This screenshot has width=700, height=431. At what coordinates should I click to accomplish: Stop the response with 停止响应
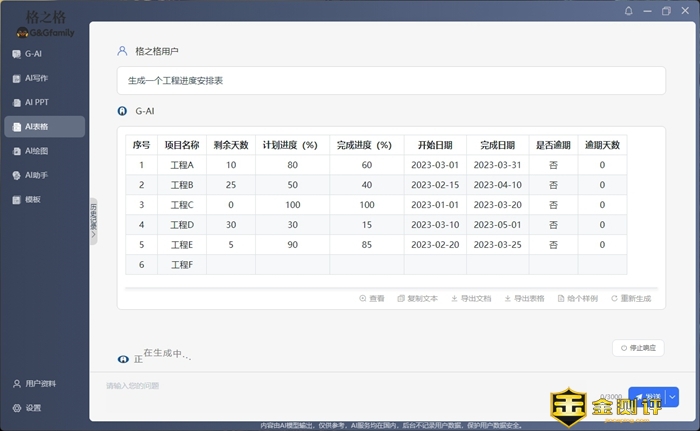click(638, 348)
